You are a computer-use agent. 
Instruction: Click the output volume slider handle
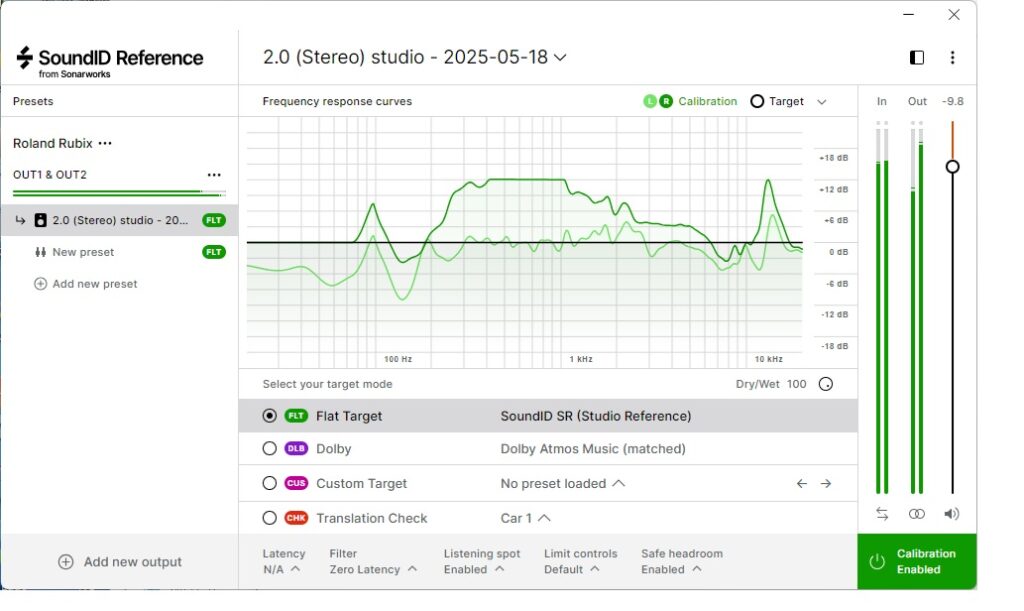(952, 166)
